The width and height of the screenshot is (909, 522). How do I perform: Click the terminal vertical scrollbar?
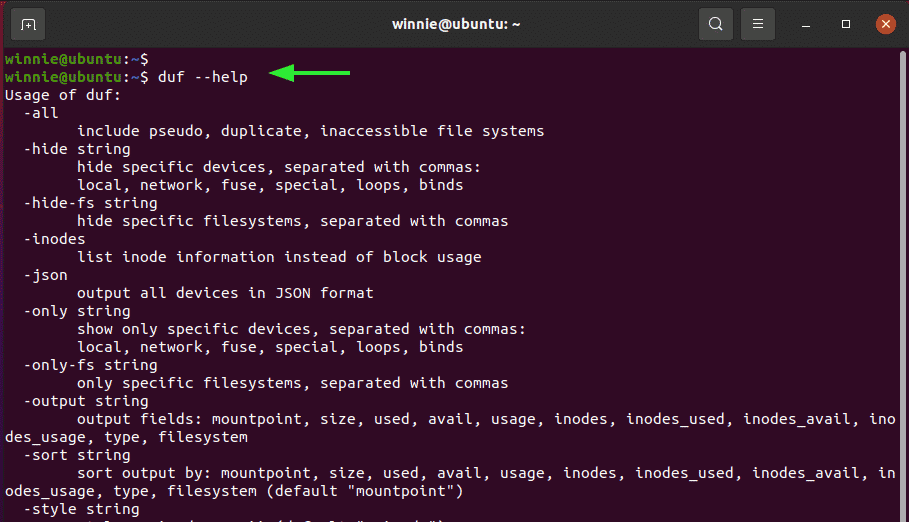tap(903, 284)
